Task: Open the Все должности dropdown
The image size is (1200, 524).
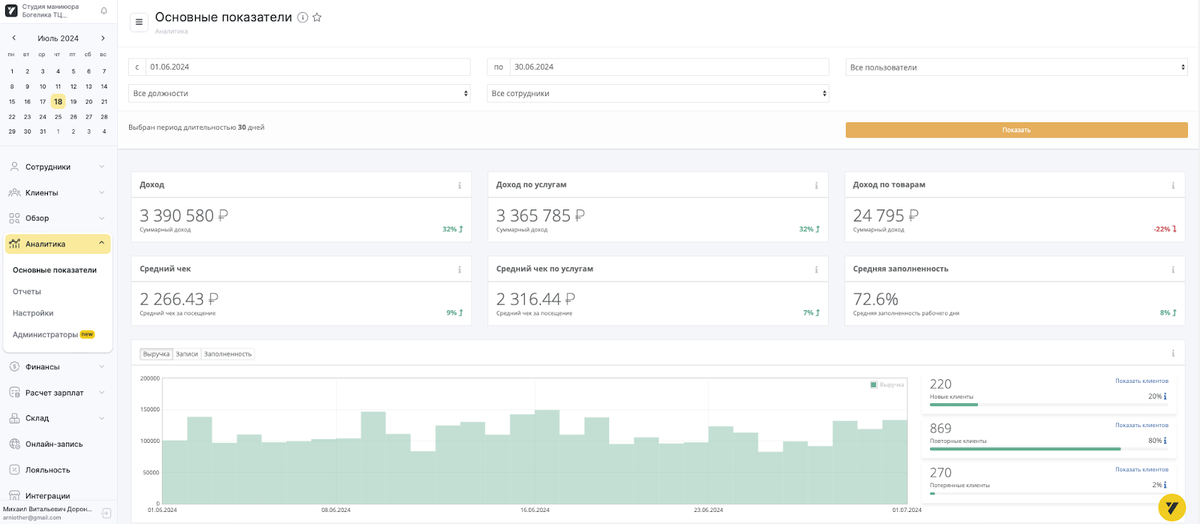Action: click(300, 93)
